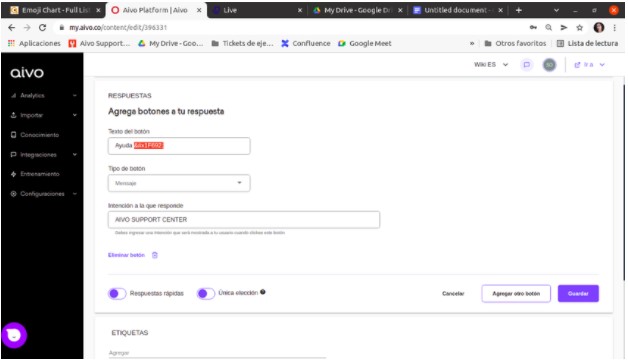Click the Agregar tags input under Etiquetas
Image resolution: width=628 pixels, height=361 pixels.
tap(217, 353)
